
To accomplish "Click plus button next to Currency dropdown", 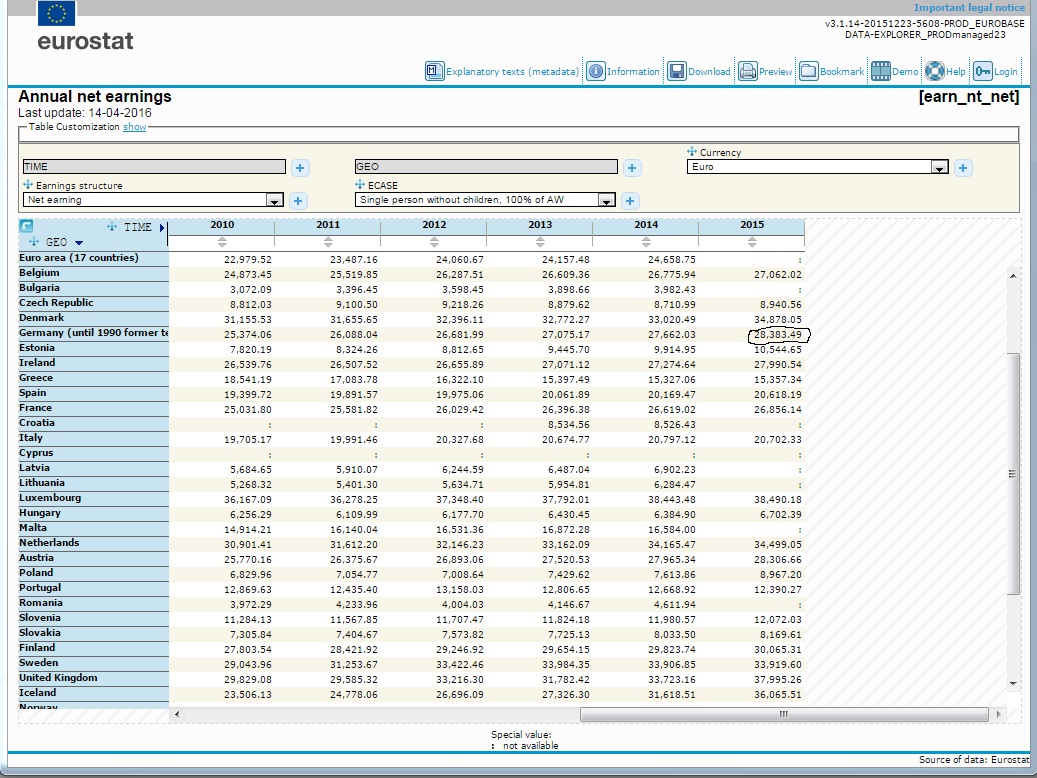I will [963, 168].
